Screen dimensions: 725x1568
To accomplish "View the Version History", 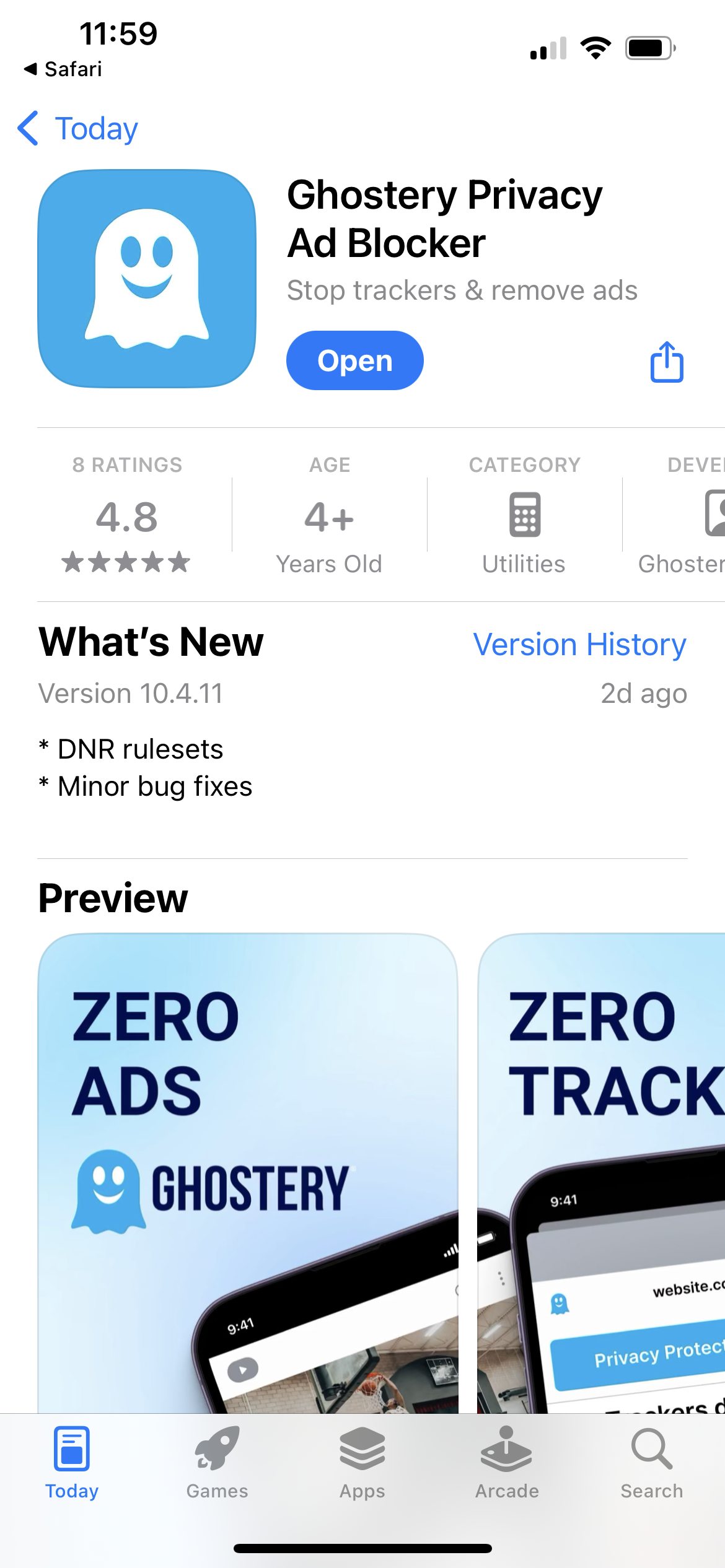I will point(579,644).
